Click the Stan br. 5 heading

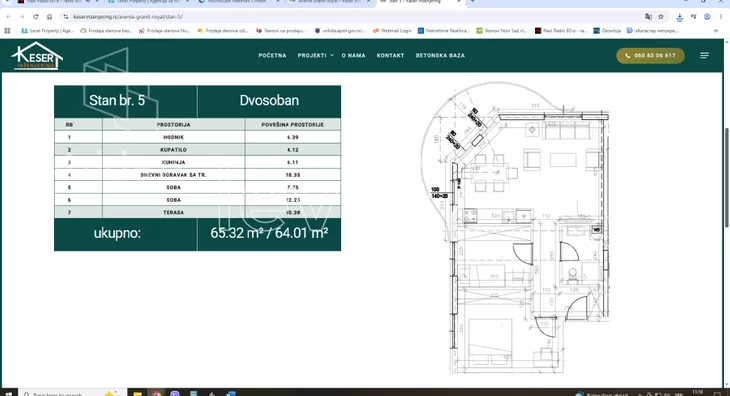(x=117, y=100)
